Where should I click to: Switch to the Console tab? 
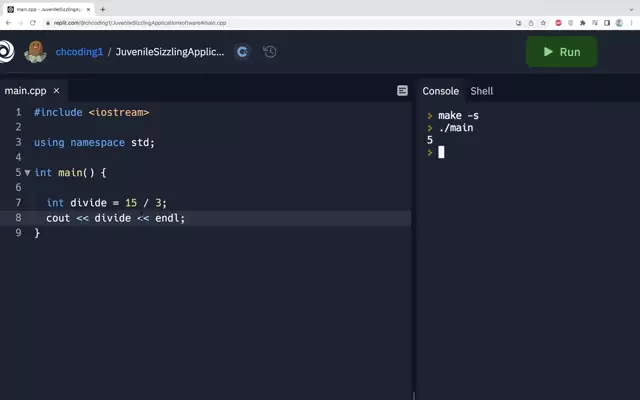click(440, 91)
